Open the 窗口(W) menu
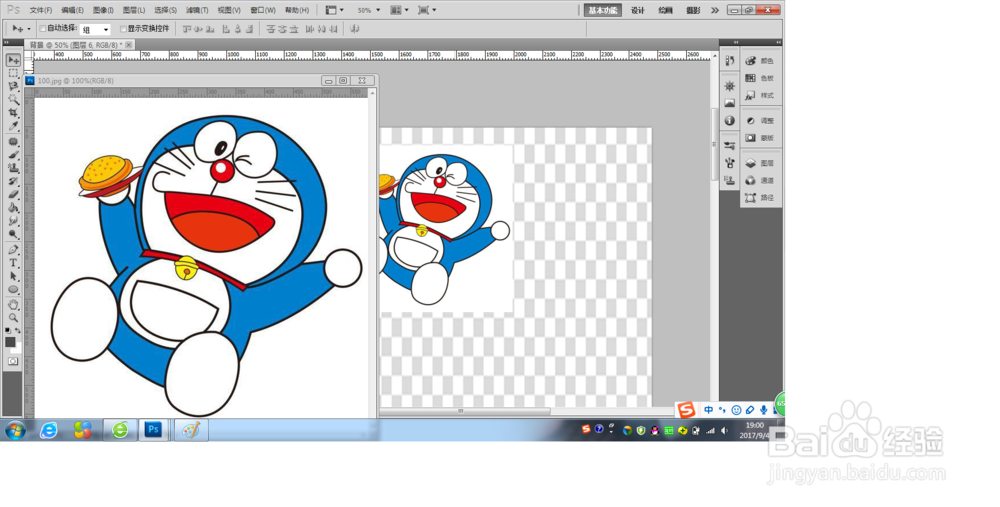Image resolution: width=1000 pixels, height=507 pixels. pyautogui.click(x=263, y=10)
